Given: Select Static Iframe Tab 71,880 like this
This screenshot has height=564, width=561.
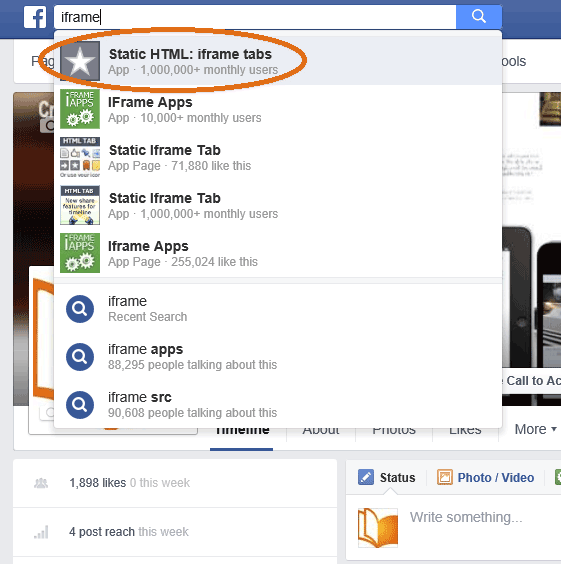Looking at the screenshot, I should [278, 157].
